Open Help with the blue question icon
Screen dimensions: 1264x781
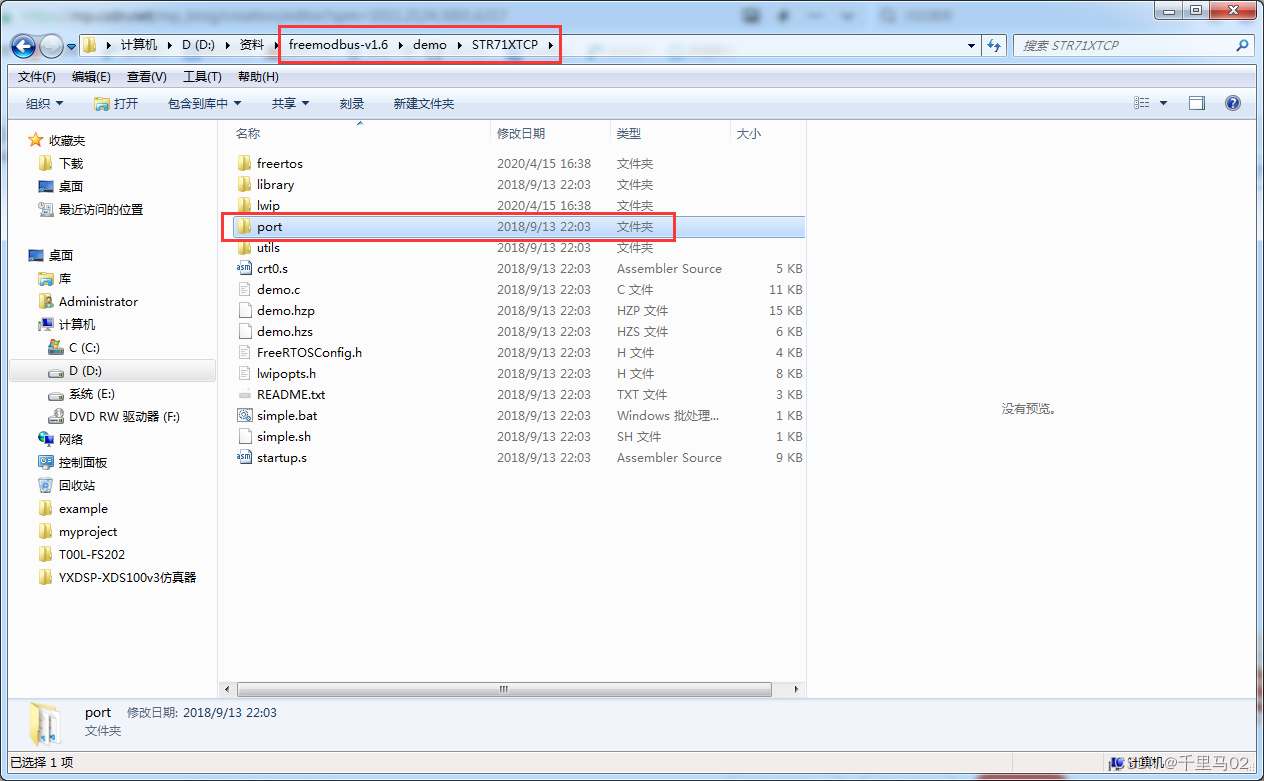pos(1232,103)
